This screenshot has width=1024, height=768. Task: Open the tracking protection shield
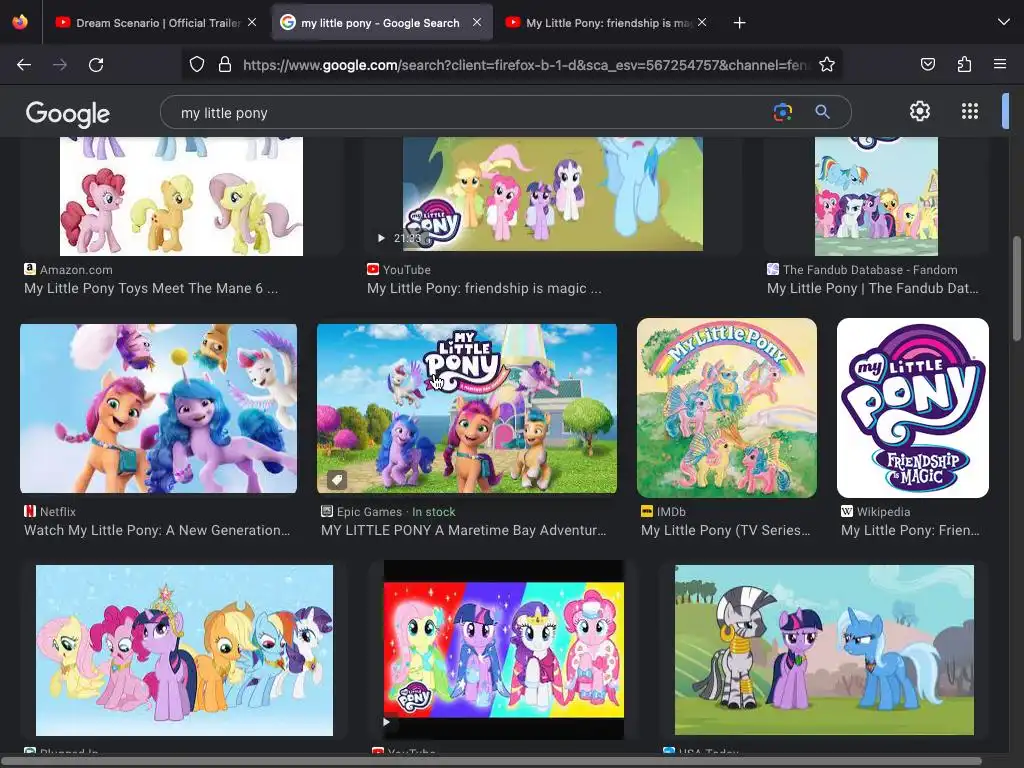pyautogui.click(x=197, y=65)
